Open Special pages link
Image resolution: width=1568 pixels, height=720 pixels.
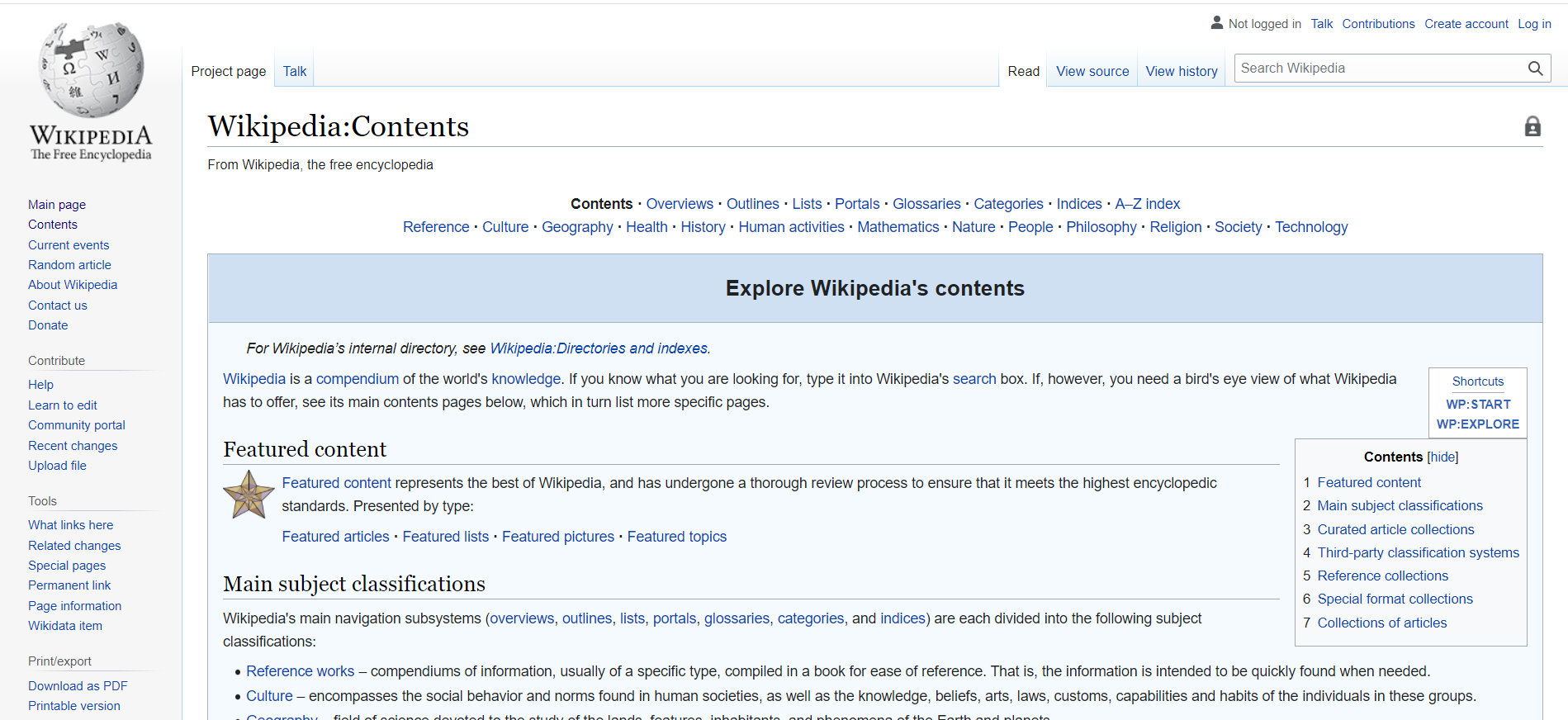(67, 566)
